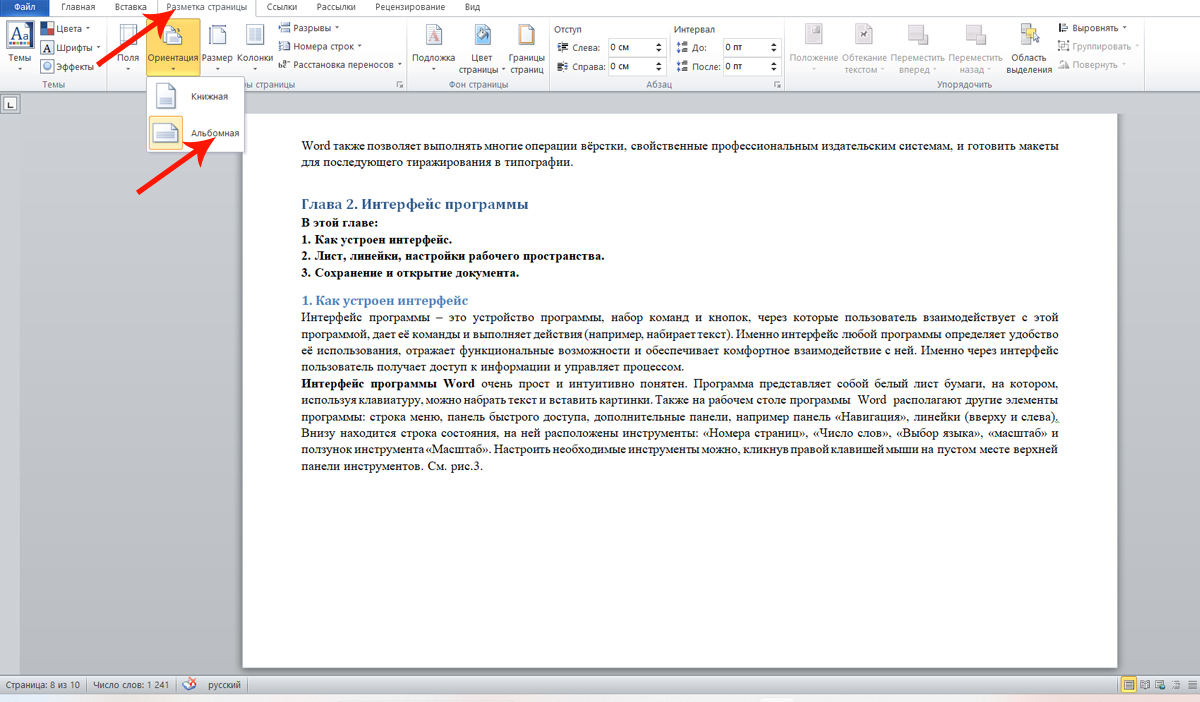Viewport: 1200px width, 702px height.
Task: Open the Вставка ribbon tab
Action: tap(130, 7)
